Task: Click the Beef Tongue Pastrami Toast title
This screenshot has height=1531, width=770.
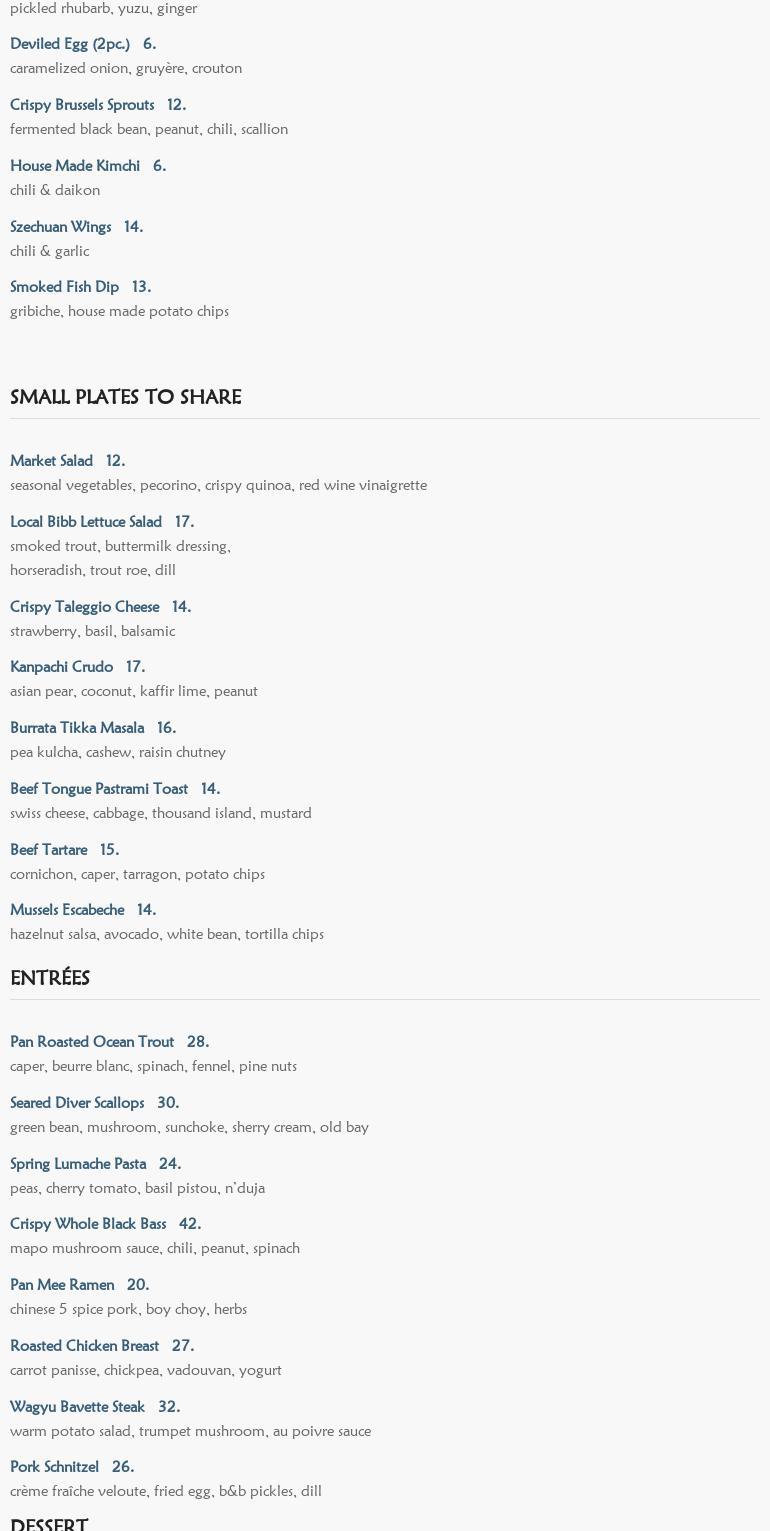Action: (x=99, y=789)
